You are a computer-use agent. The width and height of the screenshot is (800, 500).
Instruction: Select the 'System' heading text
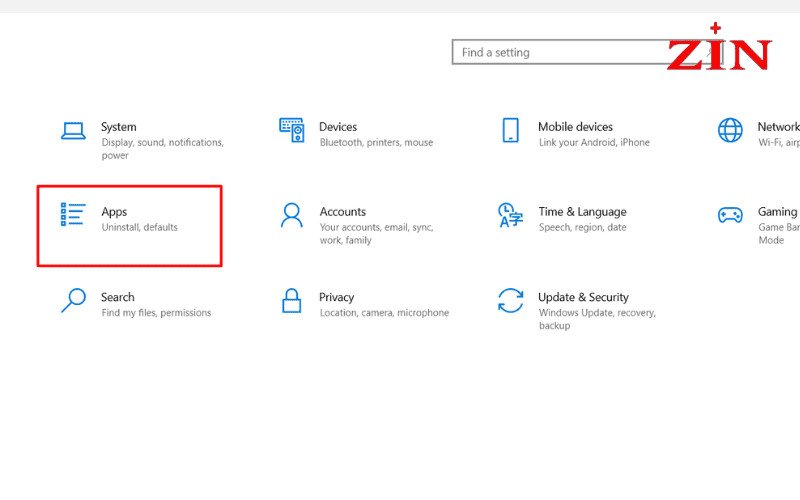(118, 127)
